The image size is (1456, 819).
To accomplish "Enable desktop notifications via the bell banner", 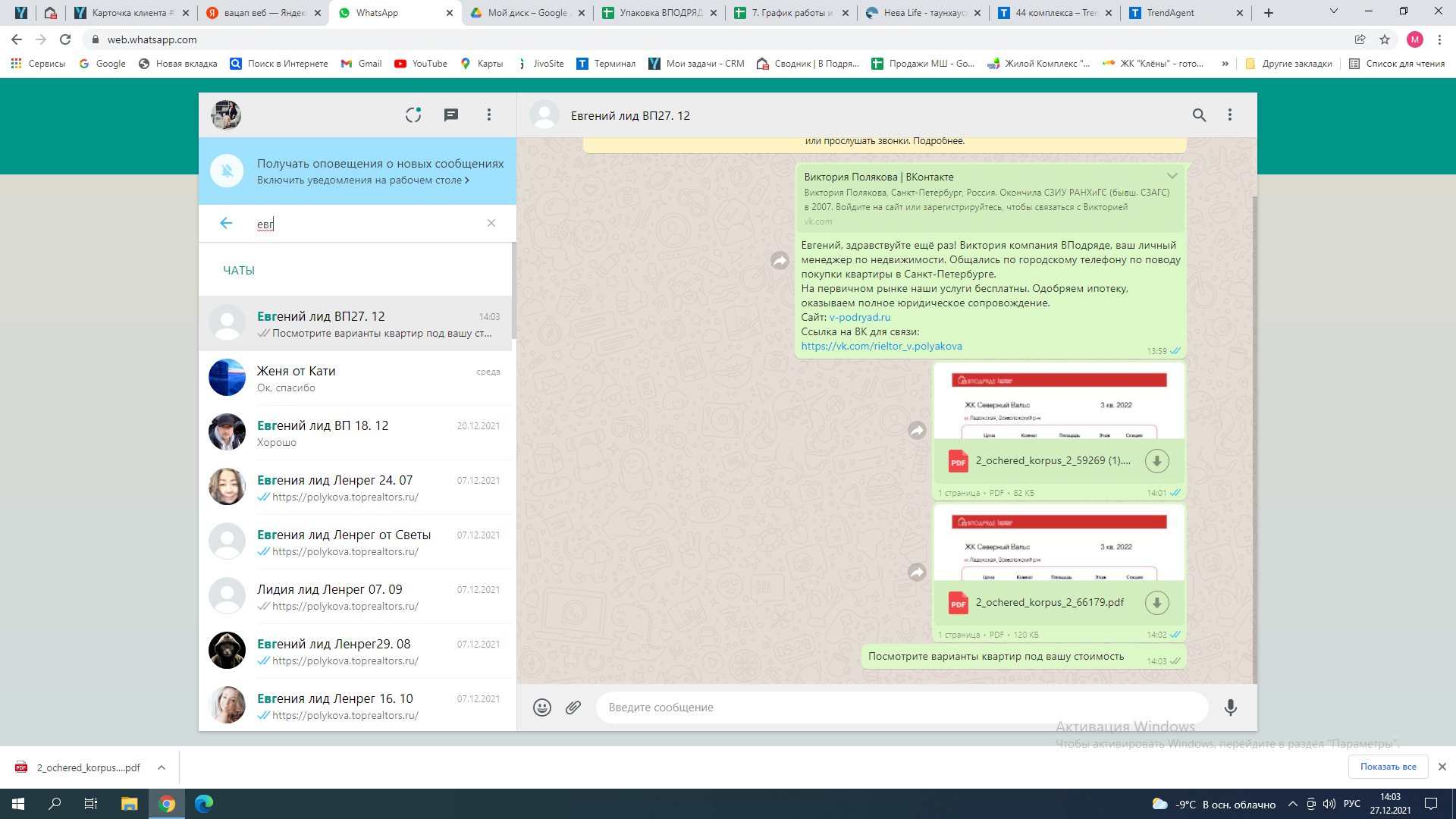I will click(x=362, y=180).
